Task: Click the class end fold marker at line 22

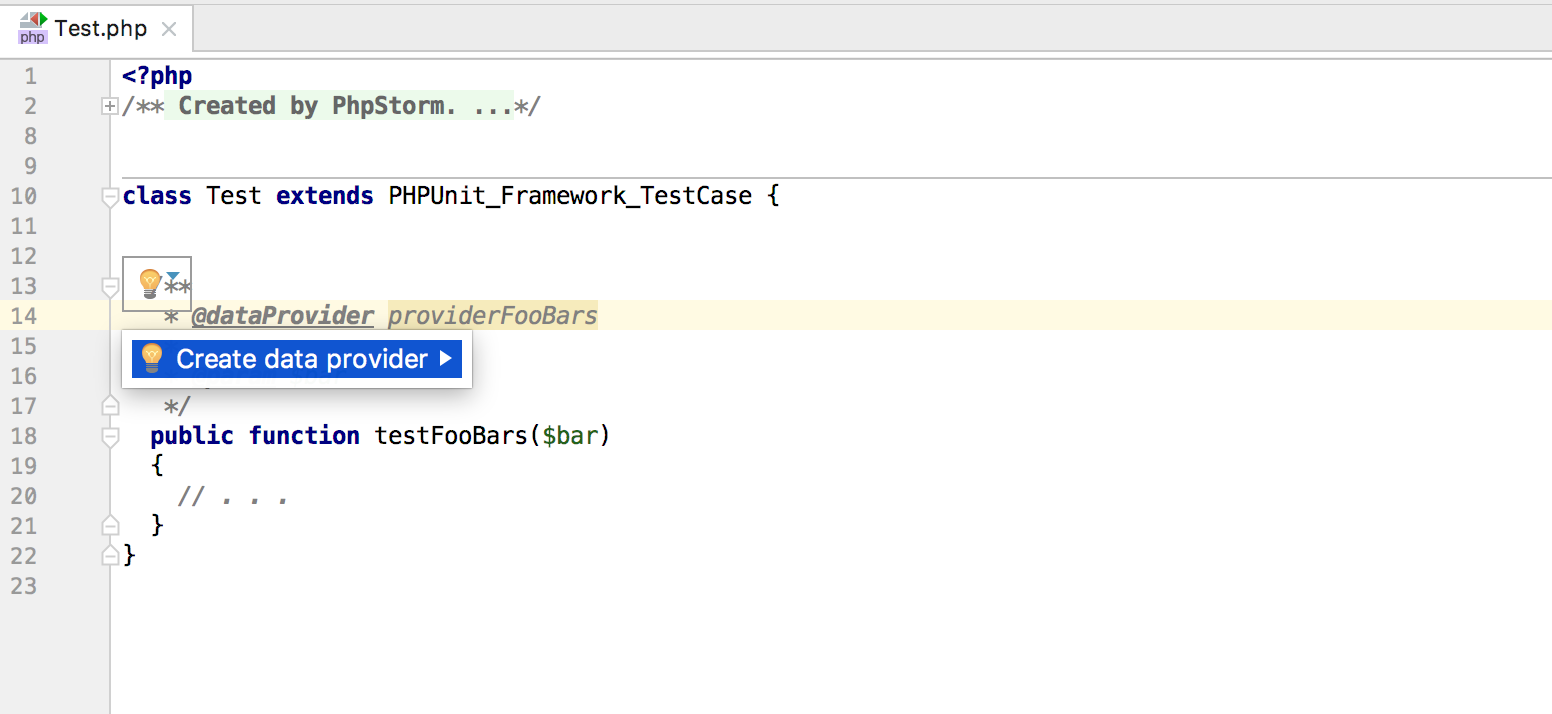Action: 110,555
